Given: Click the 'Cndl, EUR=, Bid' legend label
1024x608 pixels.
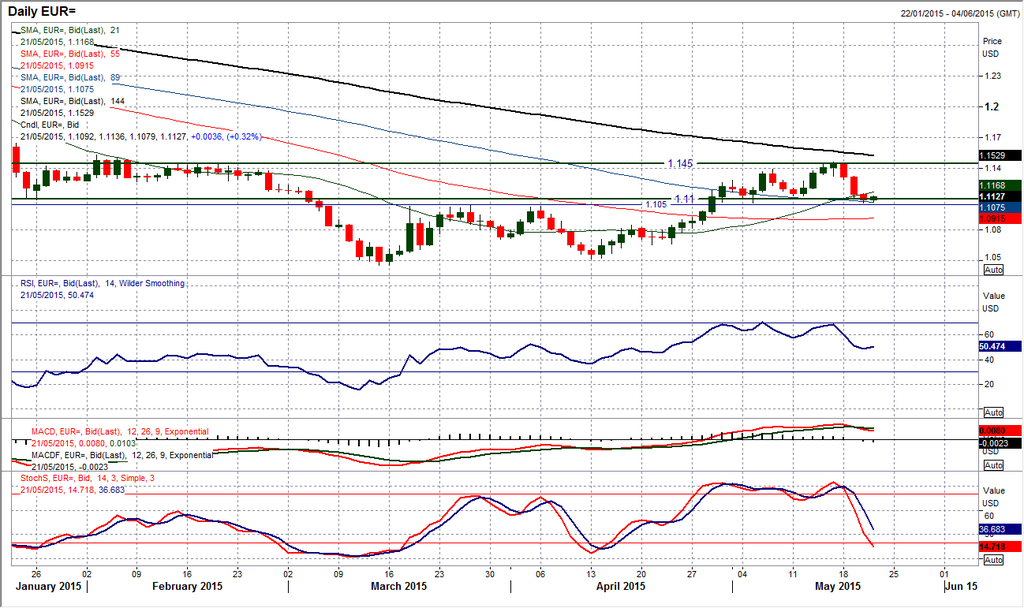Looking at the screenshot, I should (x=50, y=124).
